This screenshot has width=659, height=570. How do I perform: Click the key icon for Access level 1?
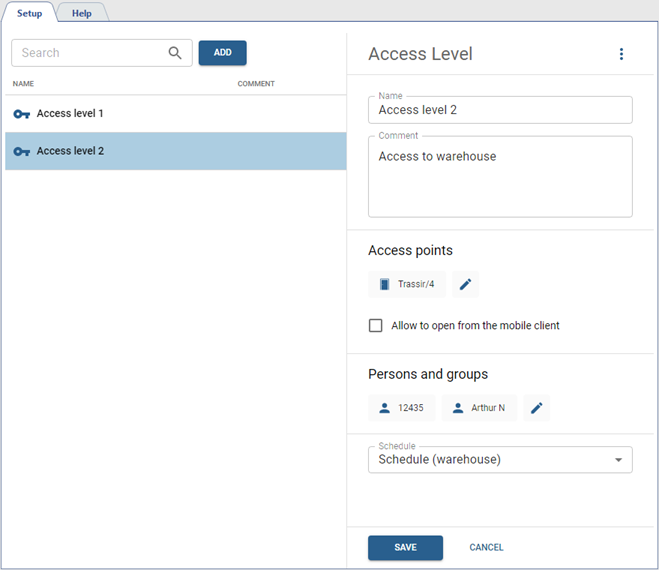[x=22, y=114]
